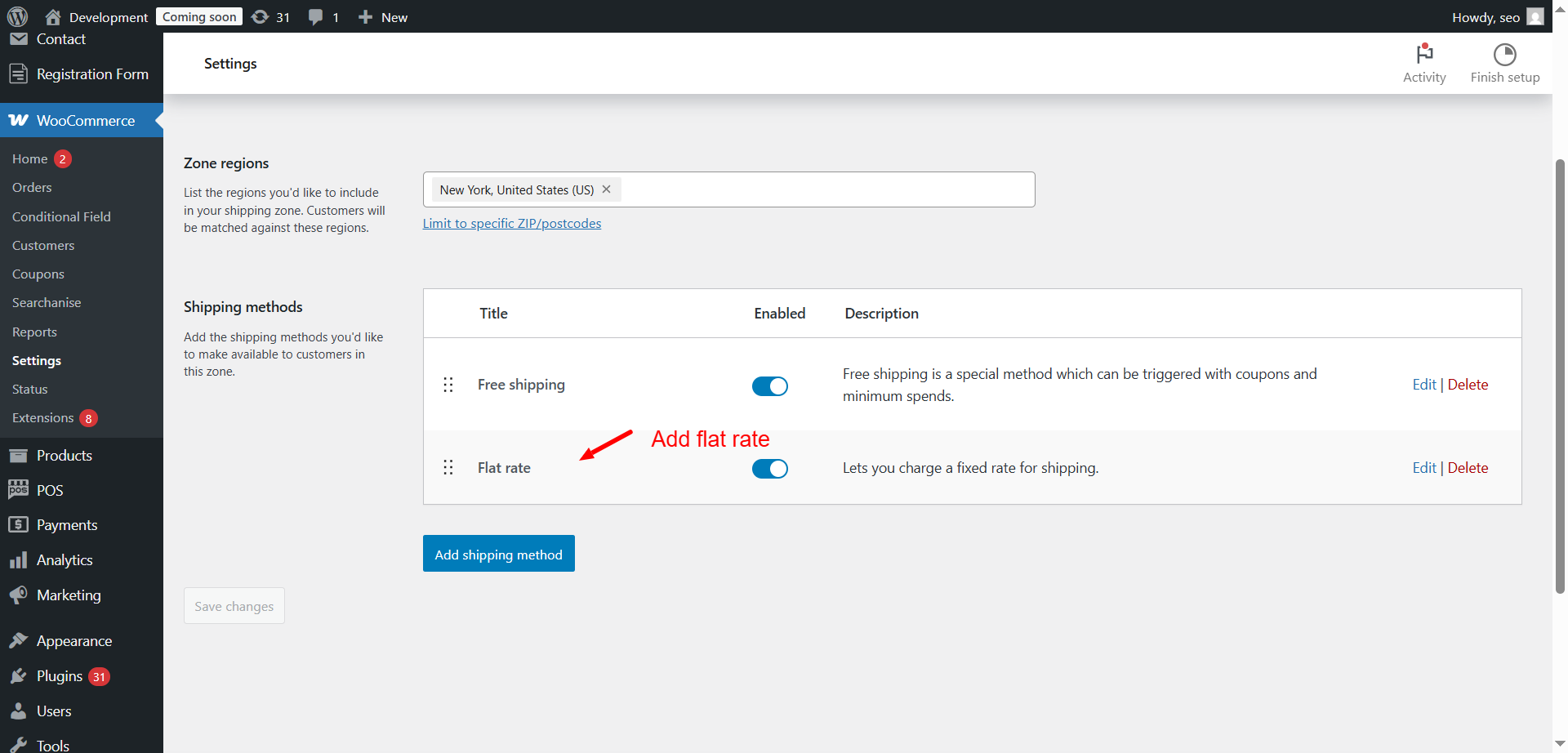Click the Analytics bar chart icon
This screenshot has height=753, width=1568.
coord(18,560)
